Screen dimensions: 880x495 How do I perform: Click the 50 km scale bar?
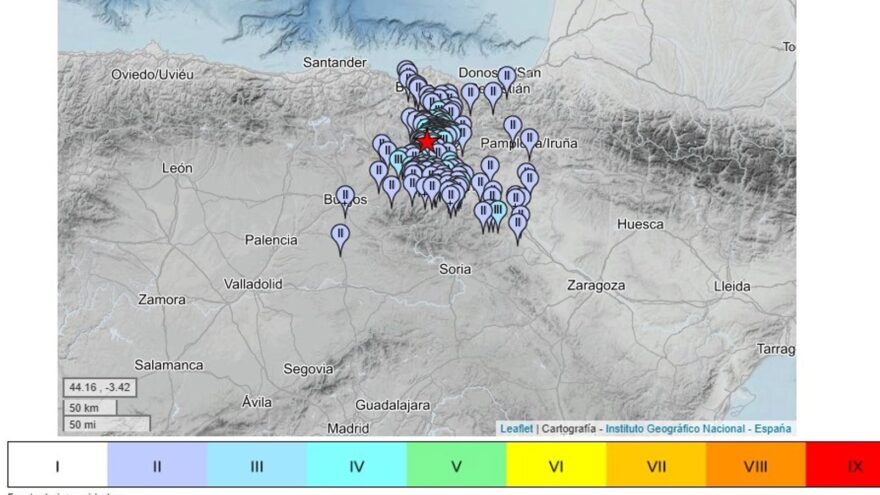[x=89, y=407]
